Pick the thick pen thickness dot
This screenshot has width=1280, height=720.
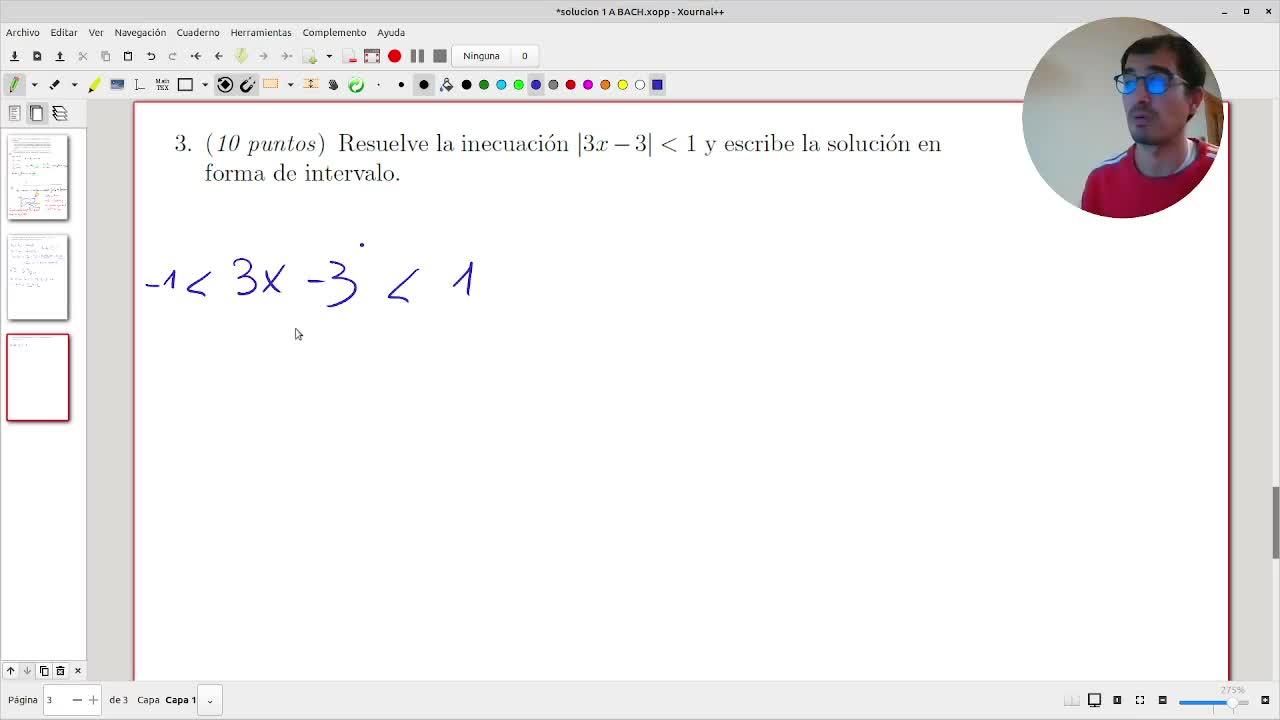424,85
